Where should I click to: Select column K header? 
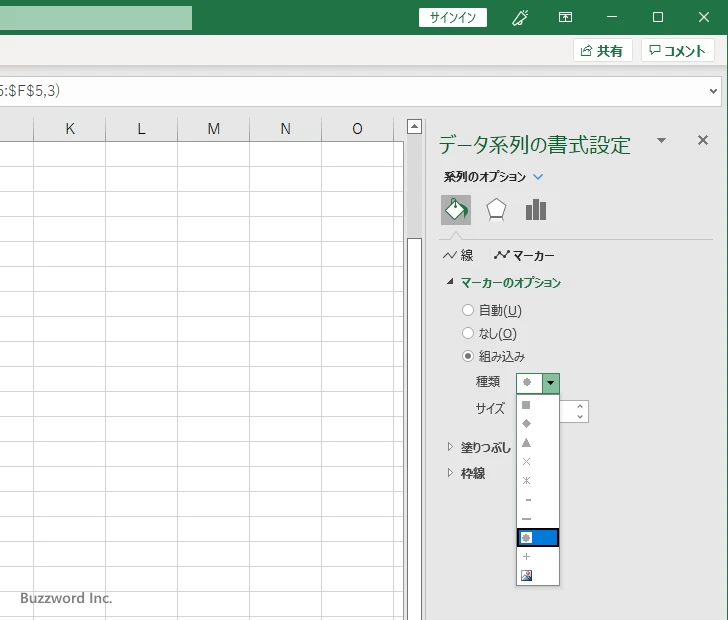coord(70,129)
